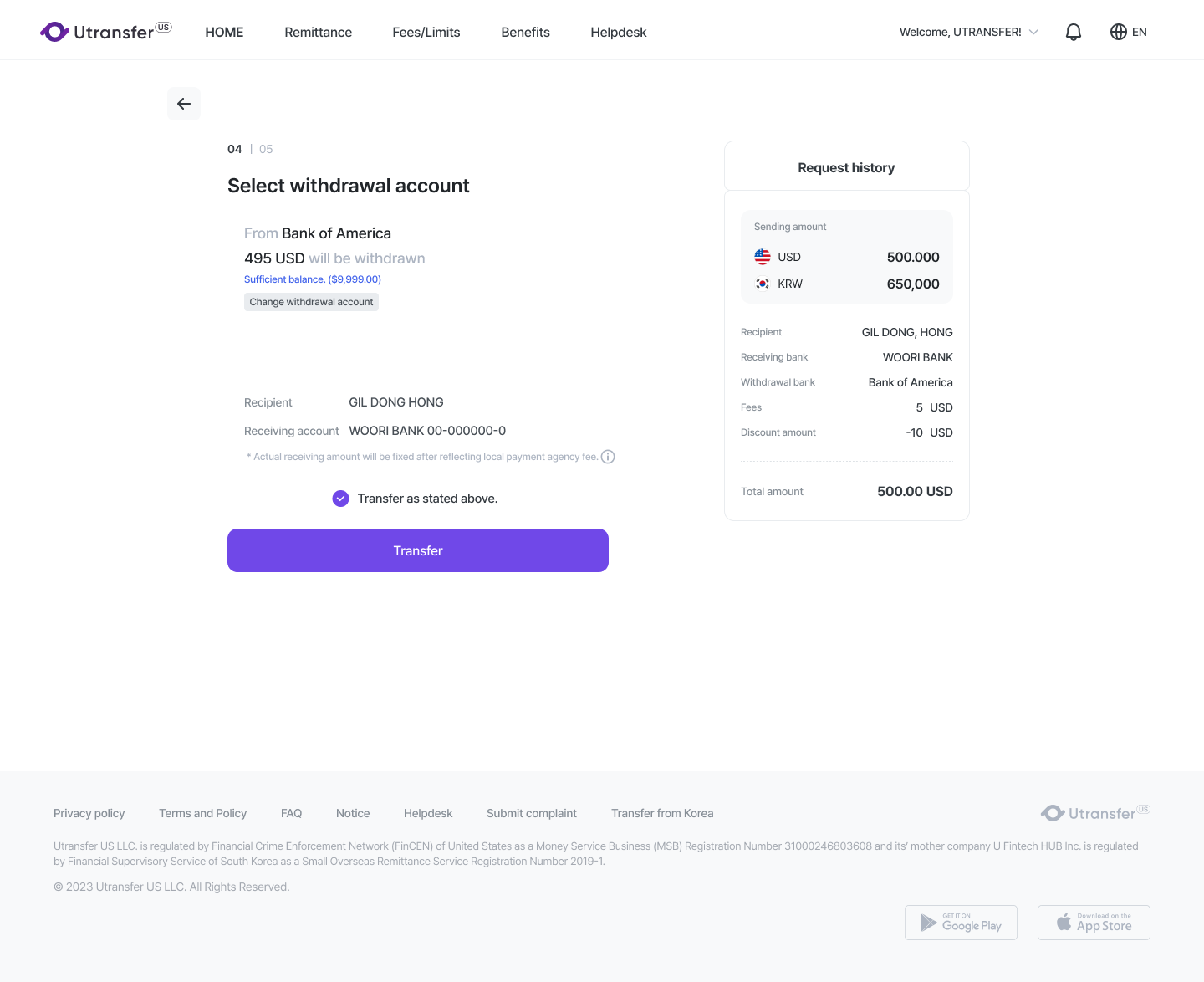Viewport: 1204px width, 982px height.
Task: Click the 'GIL DONG HONG' recipient name in form
Action: tap(396, 402)
